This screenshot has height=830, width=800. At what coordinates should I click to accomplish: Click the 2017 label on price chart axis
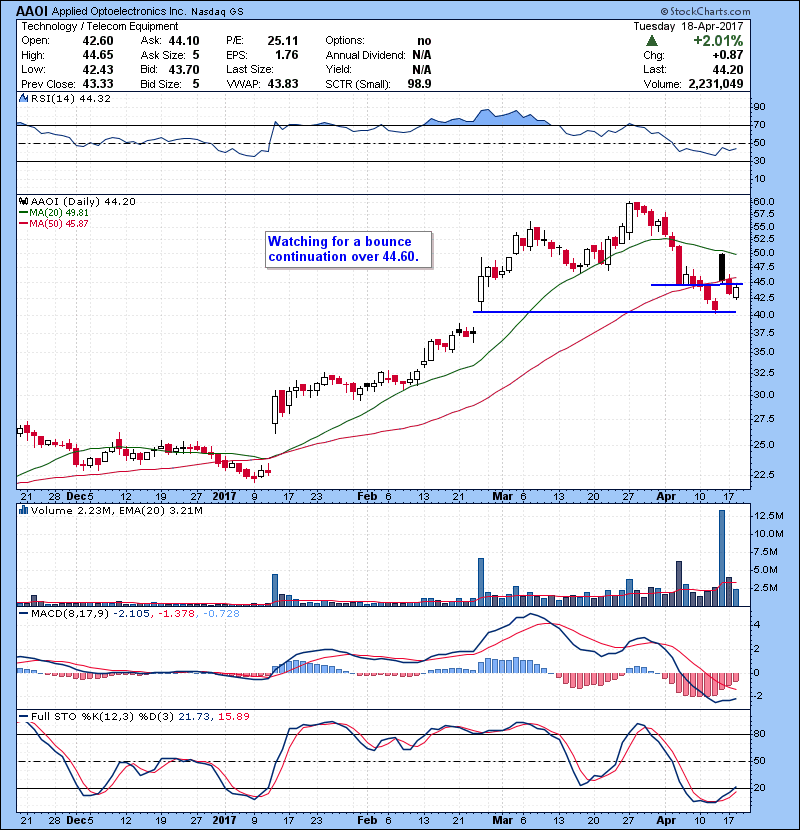pyautogui.click(x=224, y=497)
